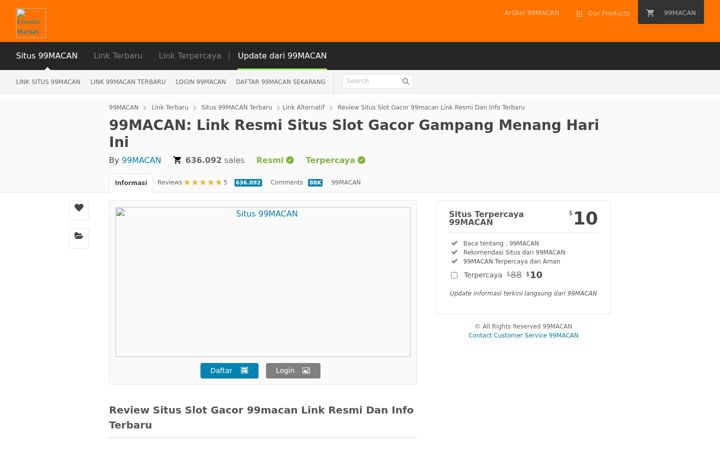The height and width of the screenshot is (450, 720).
Task: Click the five-star rating icons
Action: point(202,182)
